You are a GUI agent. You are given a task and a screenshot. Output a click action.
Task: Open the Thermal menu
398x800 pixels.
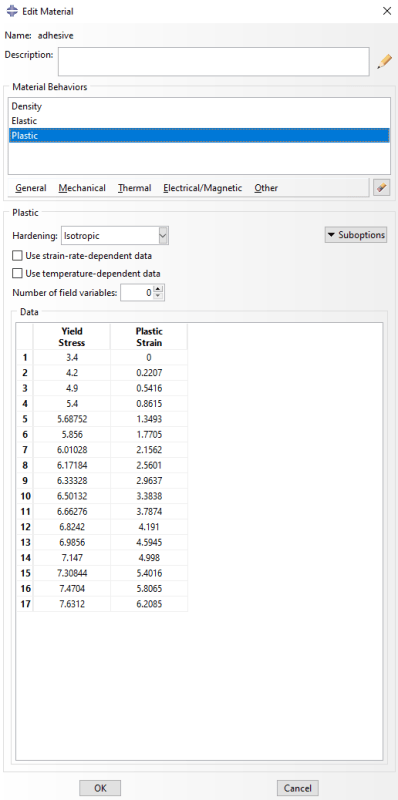pos(134,188)
